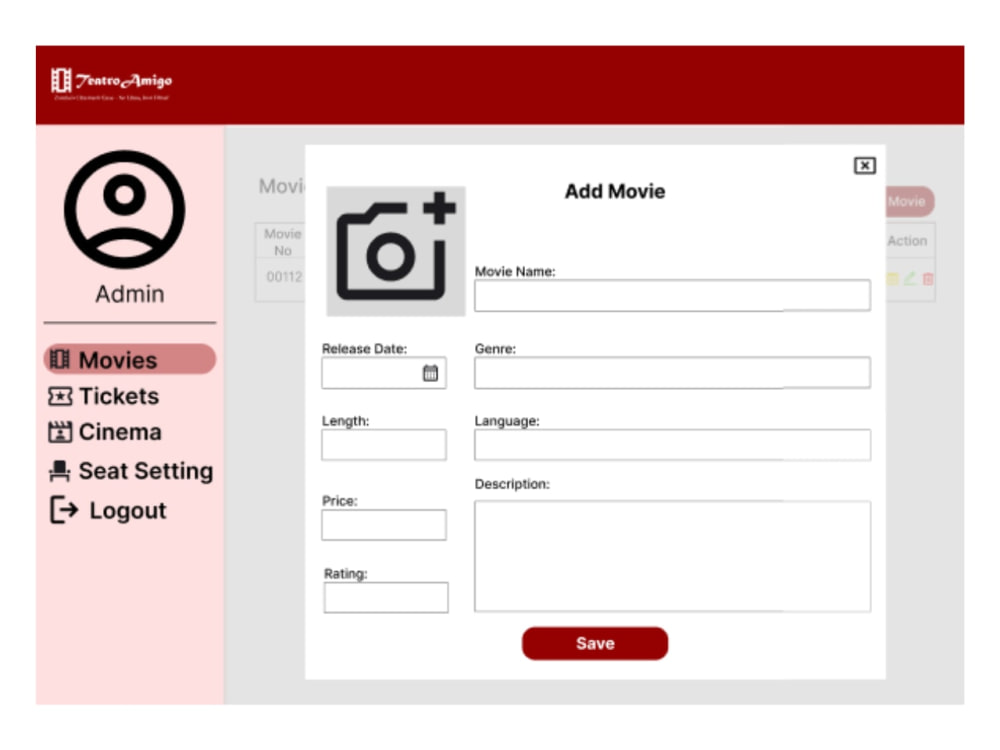Click the dimmed yellow view icon in Action column
This screenshot has width=1000, height=750.
coord(892,279)
